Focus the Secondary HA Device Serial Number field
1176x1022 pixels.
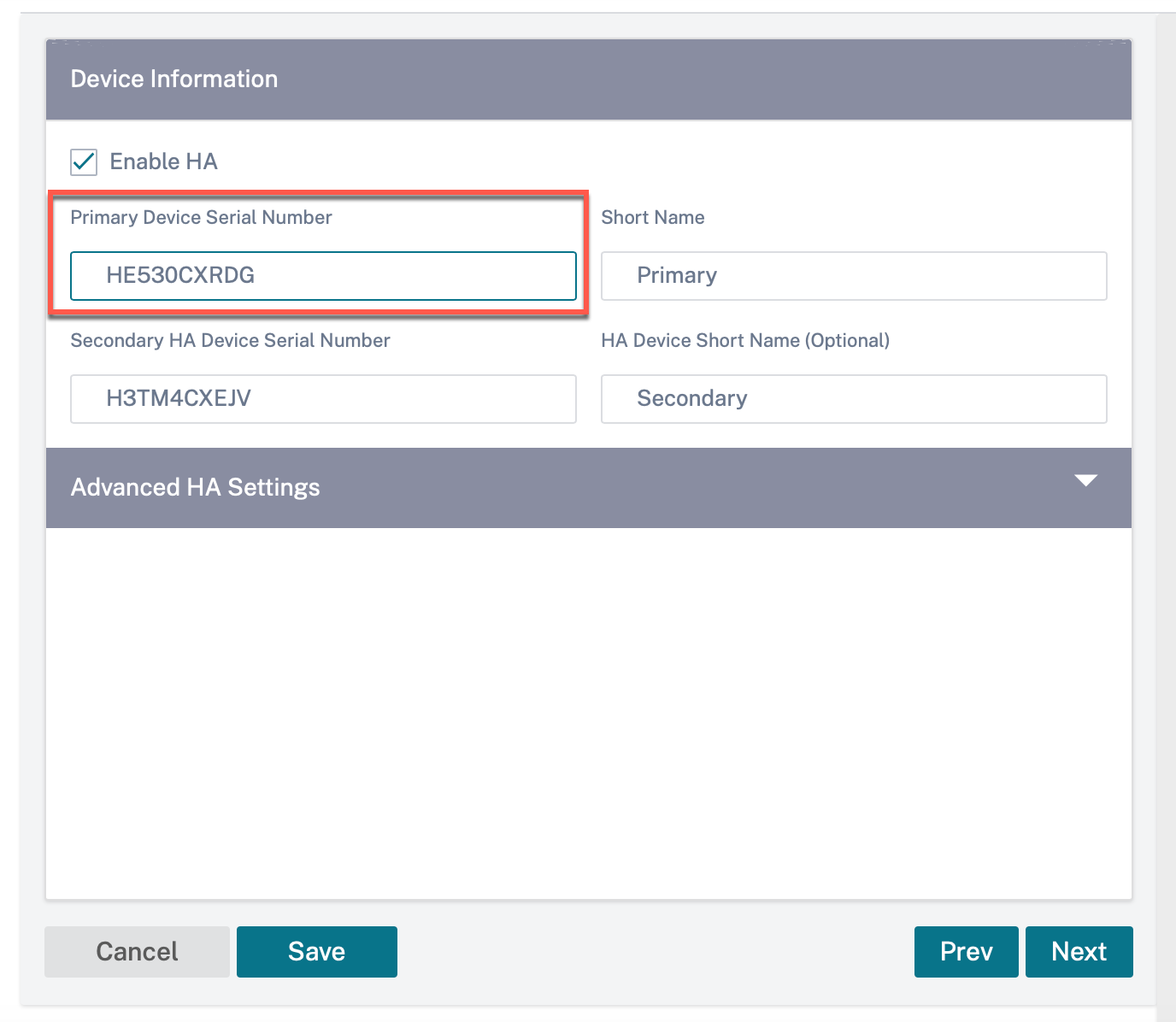point(323,399)
